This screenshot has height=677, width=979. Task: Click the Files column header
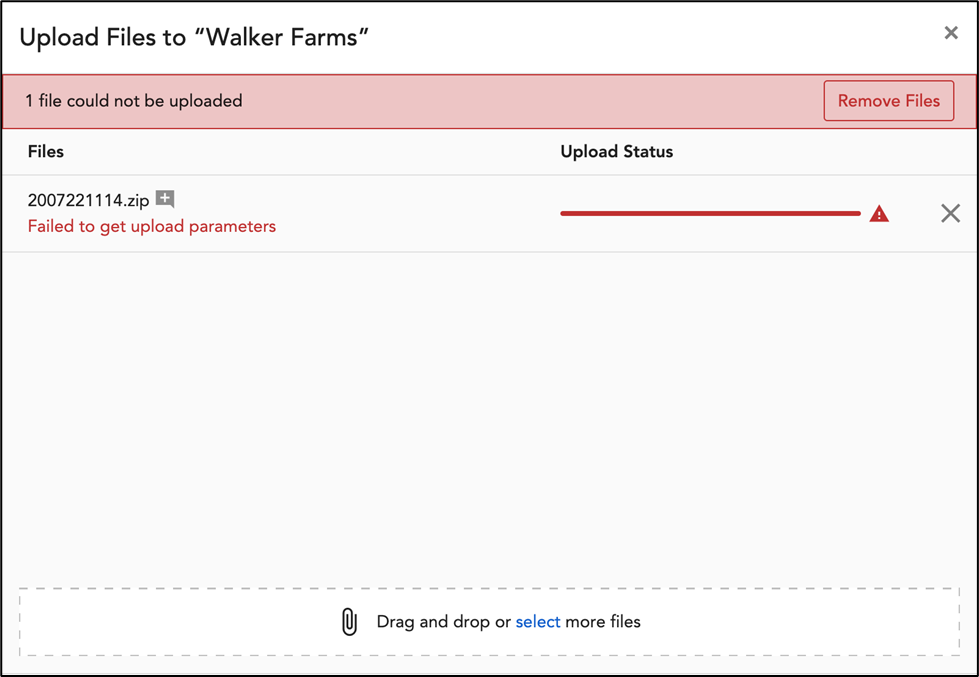[x=46, y=152]
